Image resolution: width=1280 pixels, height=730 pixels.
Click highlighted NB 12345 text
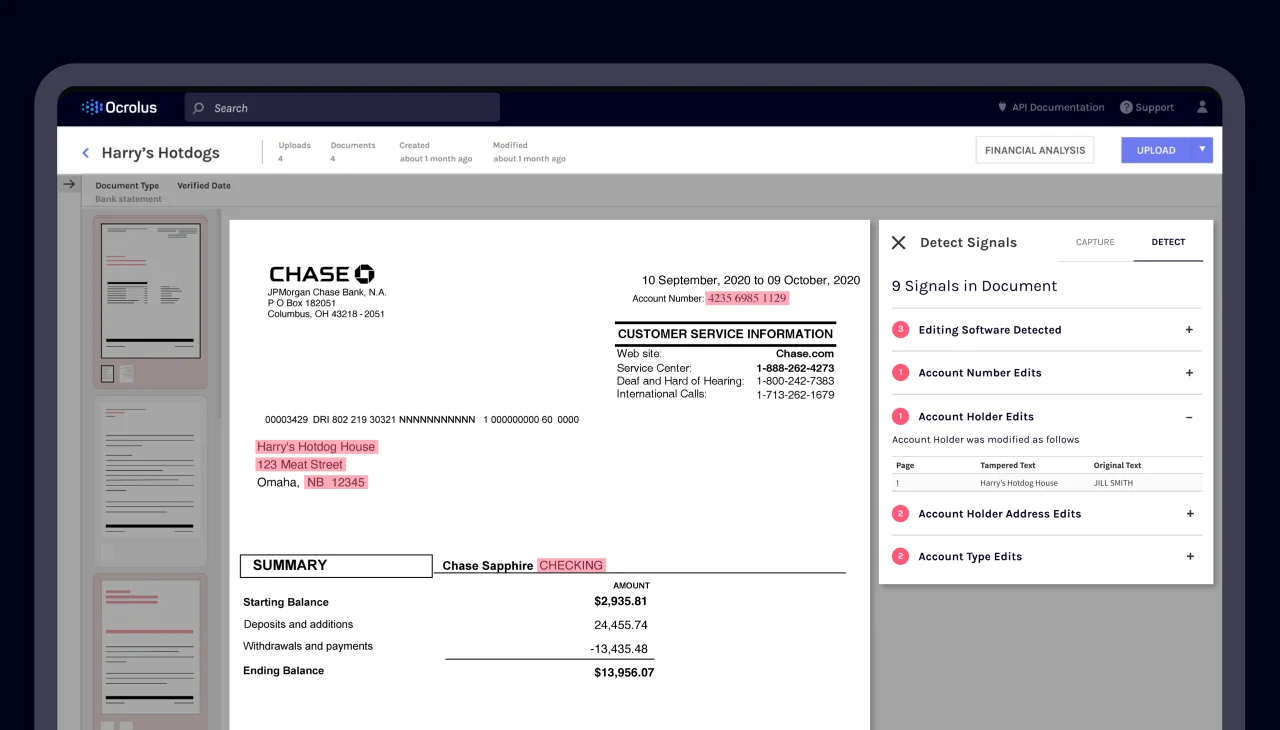[336, 482]
